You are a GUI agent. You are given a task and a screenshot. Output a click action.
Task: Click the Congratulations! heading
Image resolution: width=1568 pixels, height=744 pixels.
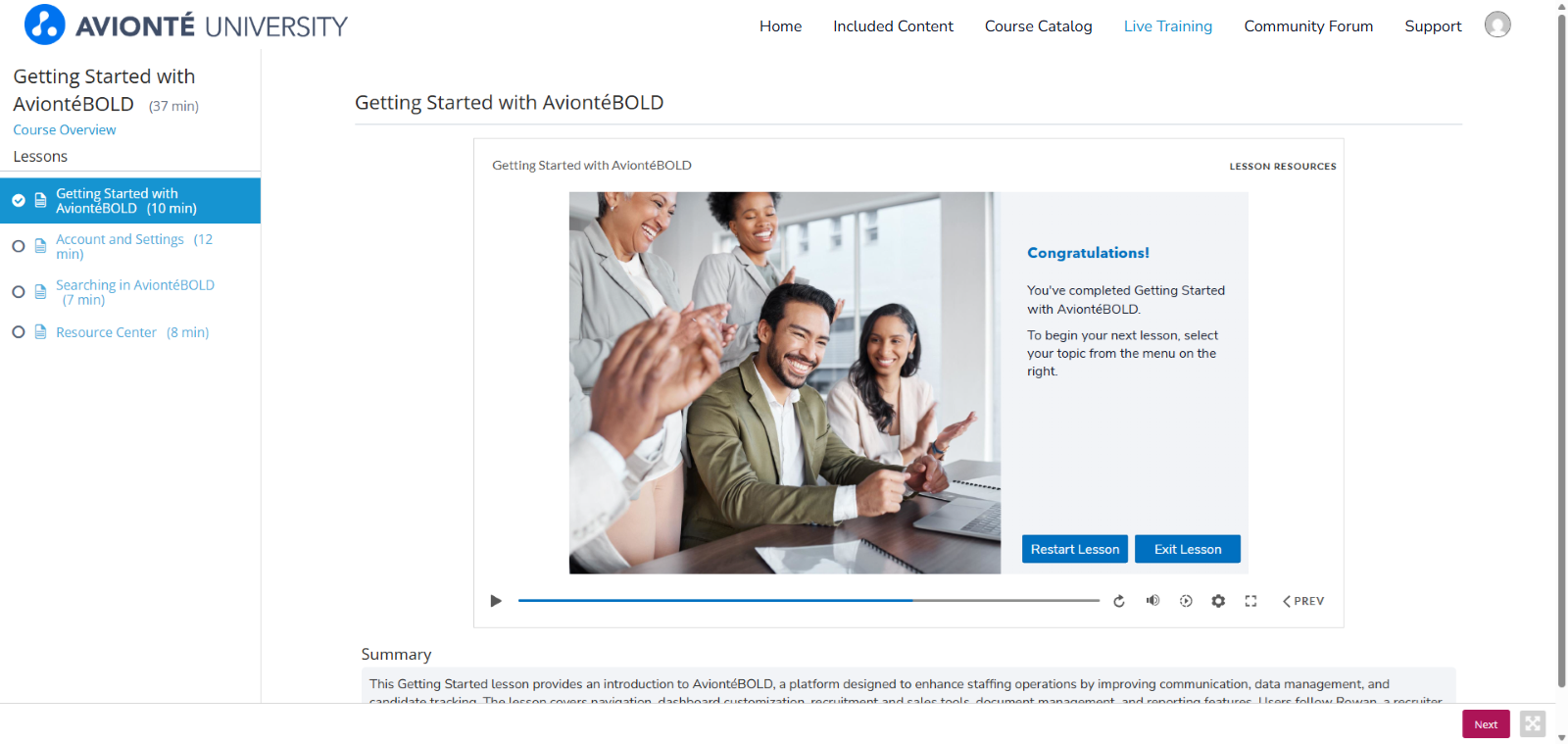tap(1088, 253)
